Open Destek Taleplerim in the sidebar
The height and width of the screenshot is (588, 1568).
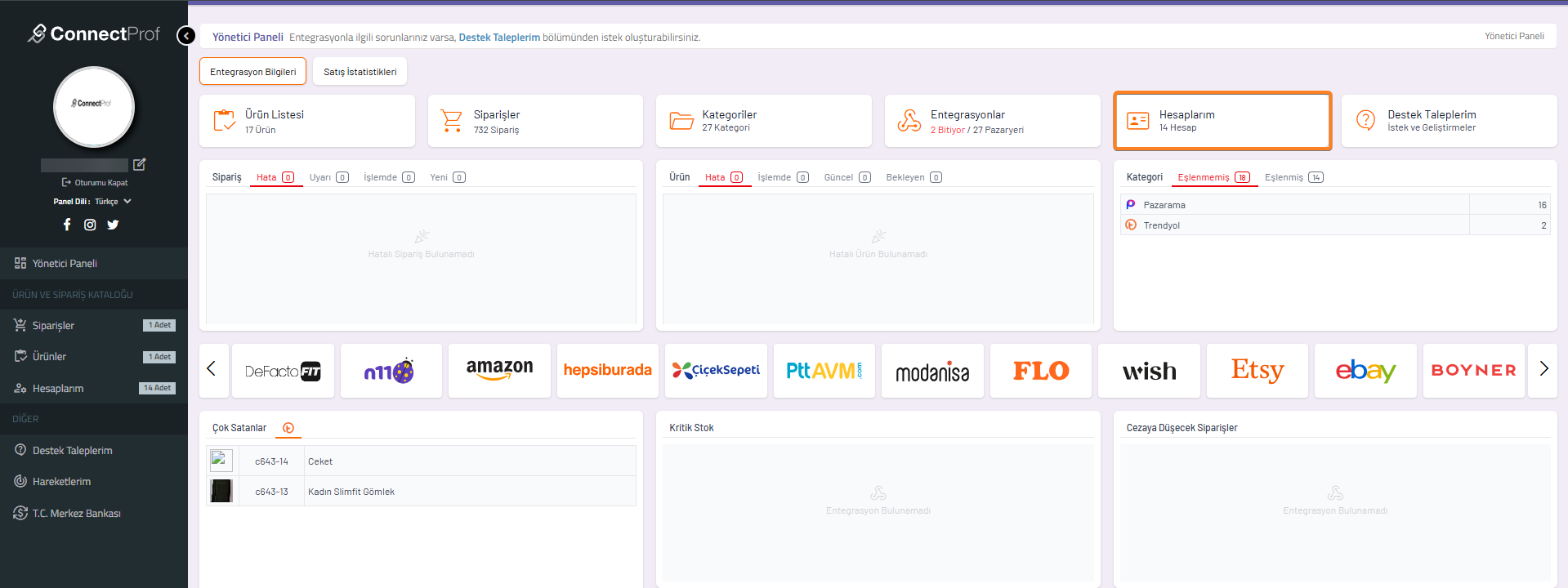point(94,451)
